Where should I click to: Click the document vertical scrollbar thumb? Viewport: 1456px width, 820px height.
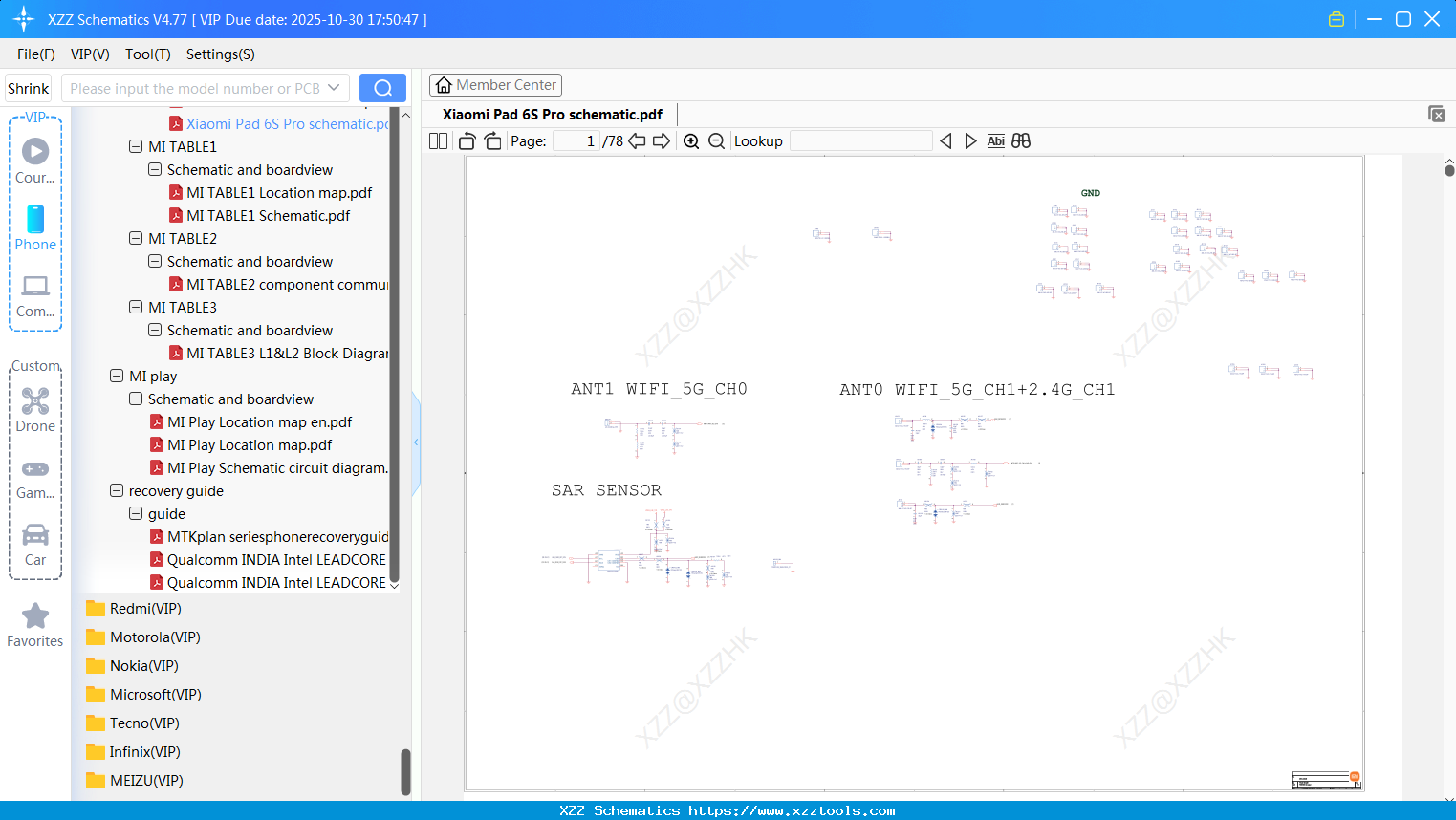[x=1449, y=169]
